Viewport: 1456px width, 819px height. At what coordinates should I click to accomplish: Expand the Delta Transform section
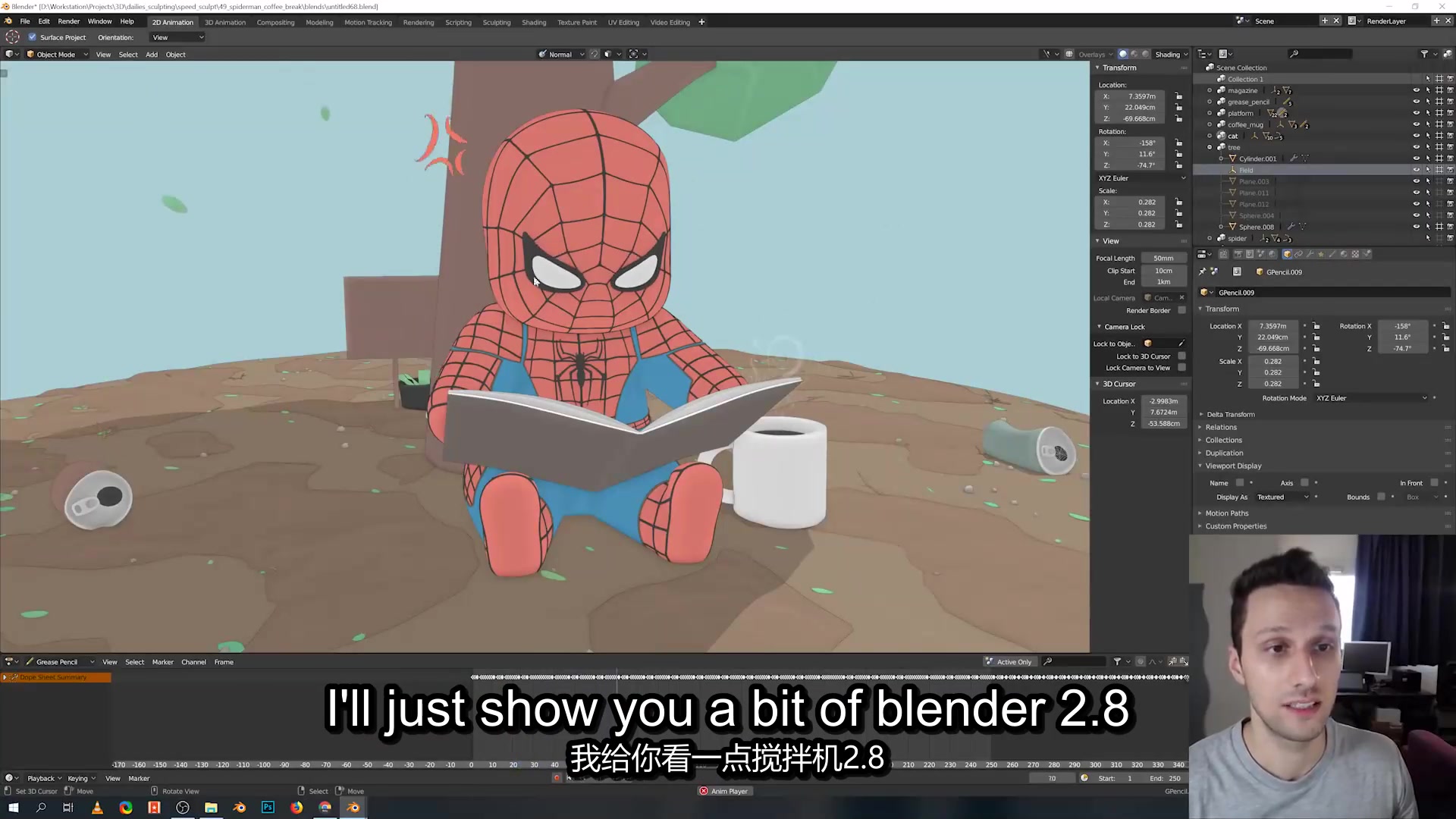coord(1230,414)
